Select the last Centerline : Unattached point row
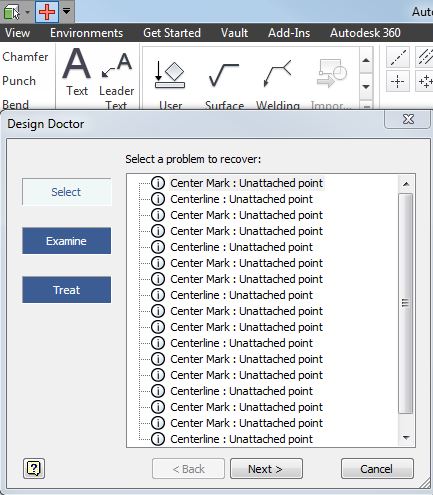This screenshot has height=495, width=433. coord(242,439)
